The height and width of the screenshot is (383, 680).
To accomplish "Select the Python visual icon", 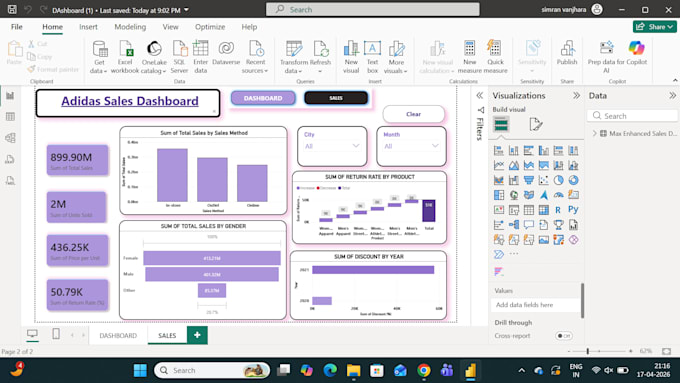I will click(573, 210).
